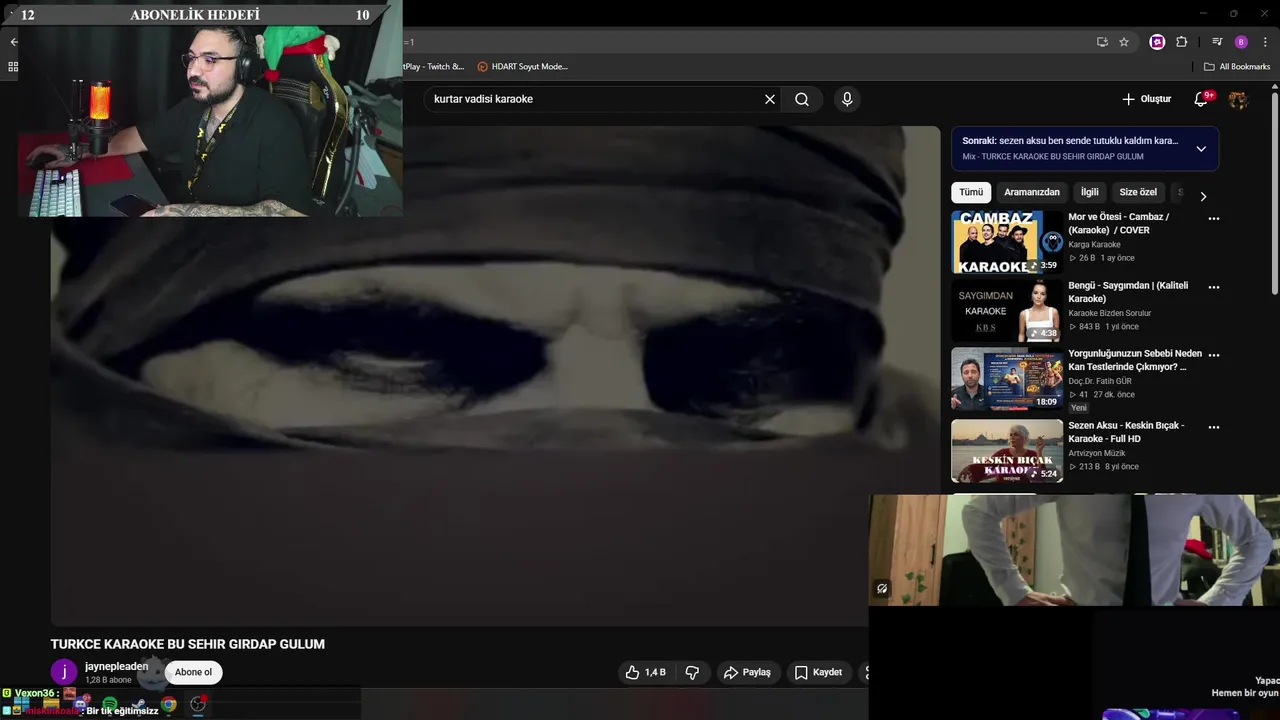Screen dimensions: 1280x720
Task: Click title Yorgunluğunuzun Sebebi Neden
Action: [x=1135, y=360]
